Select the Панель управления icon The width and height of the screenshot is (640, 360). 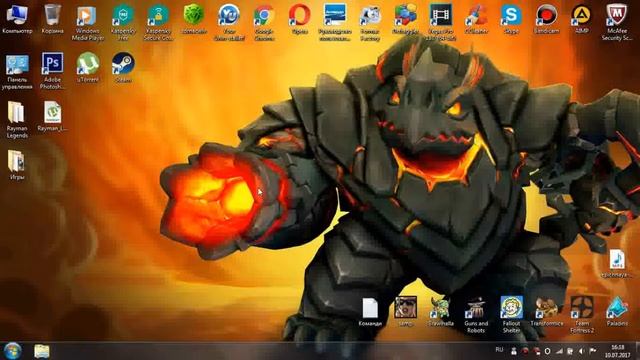pyautogui.click(x=17, y=71)
